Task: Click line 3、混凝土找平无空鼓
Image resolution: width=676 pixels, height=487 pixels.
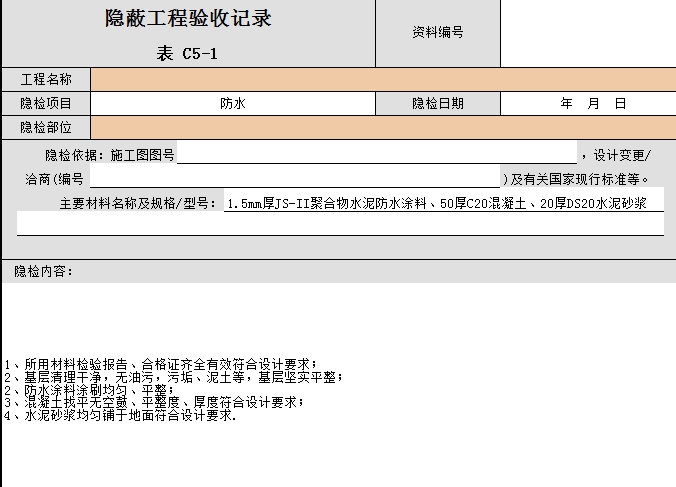Action: (154, 403)
